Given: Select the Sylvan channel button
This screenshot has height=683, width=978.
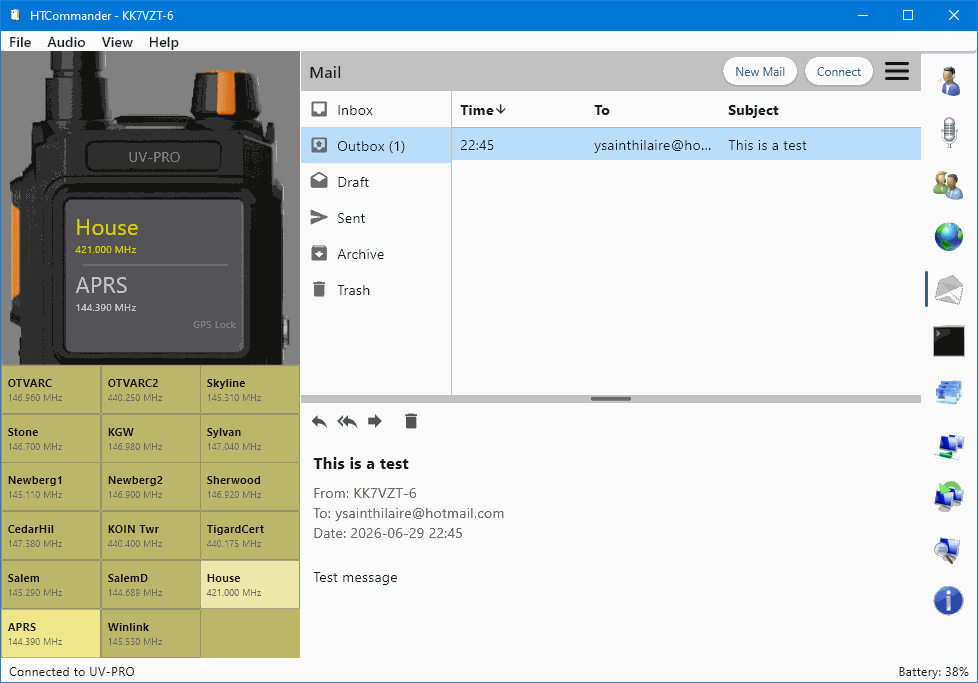Looking at the screenshot, I should [x=250, y=438].
